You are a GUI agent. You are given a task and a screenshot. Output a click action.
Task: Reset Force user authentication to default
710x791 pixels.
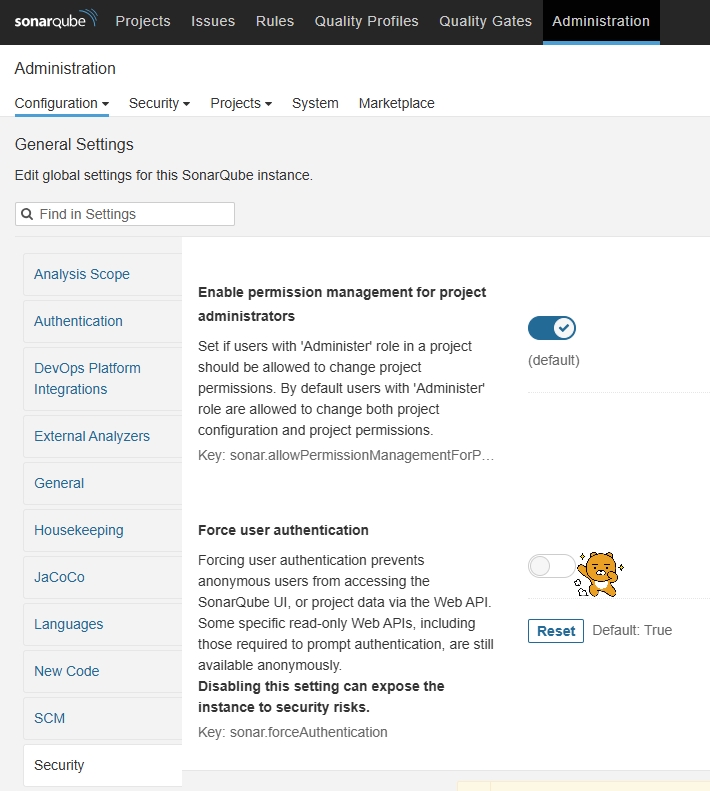click(x=556, y=631)
